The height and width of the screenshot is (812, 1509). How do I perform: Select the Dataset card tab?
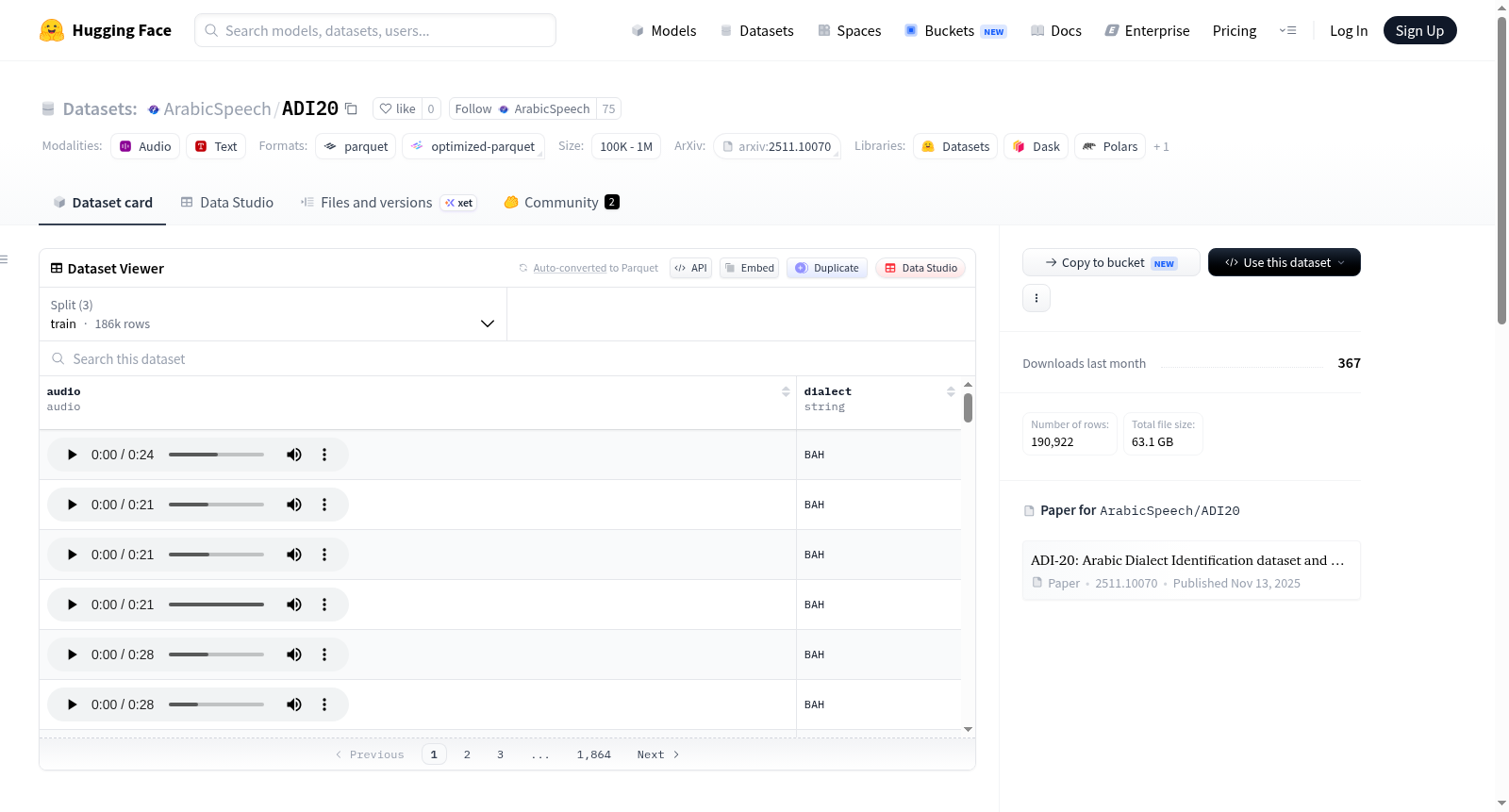(x=103, y=203)
